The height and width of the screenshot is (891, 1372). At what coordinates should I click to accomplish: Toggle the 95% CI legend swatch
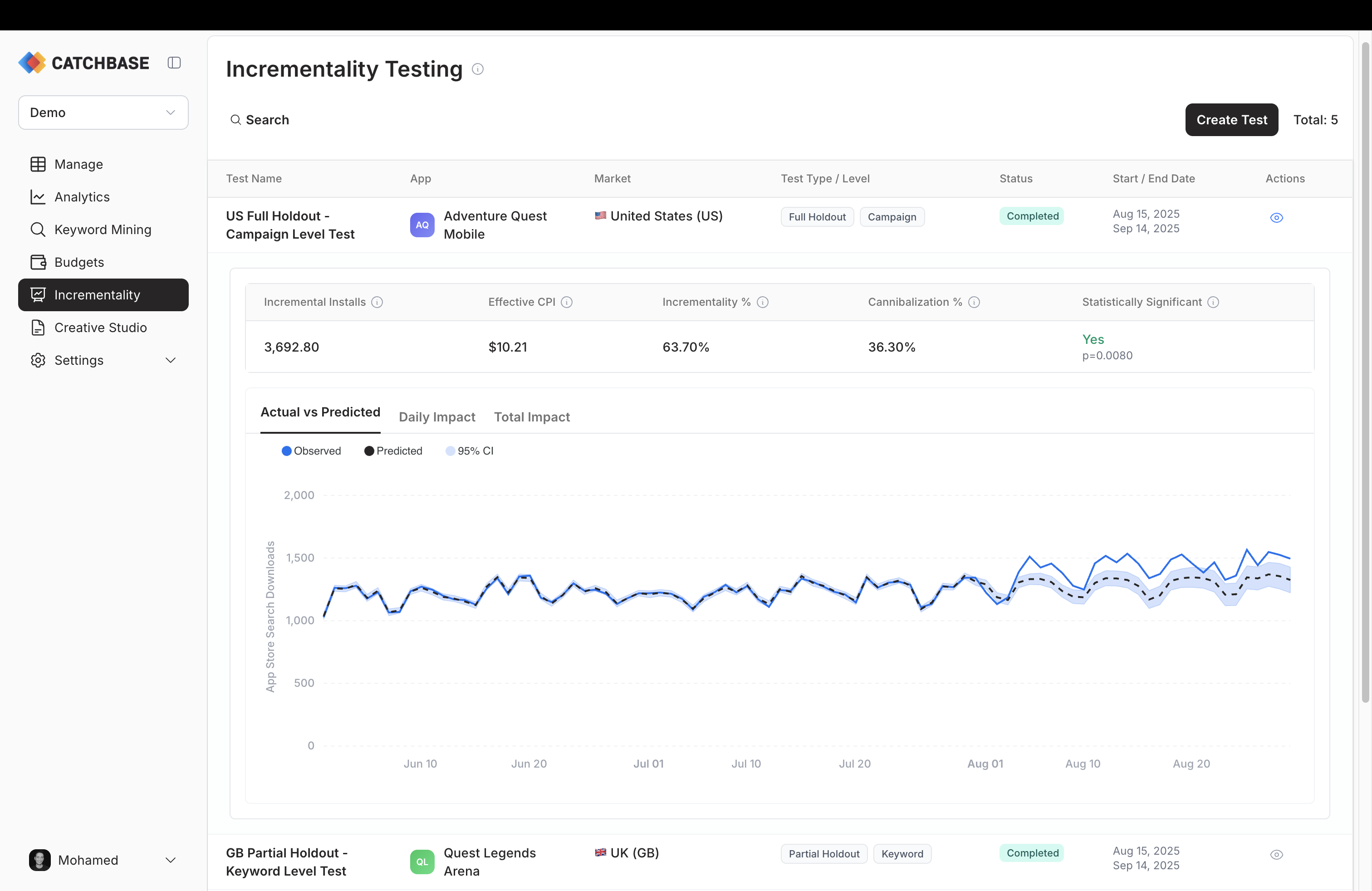point(450,450)
